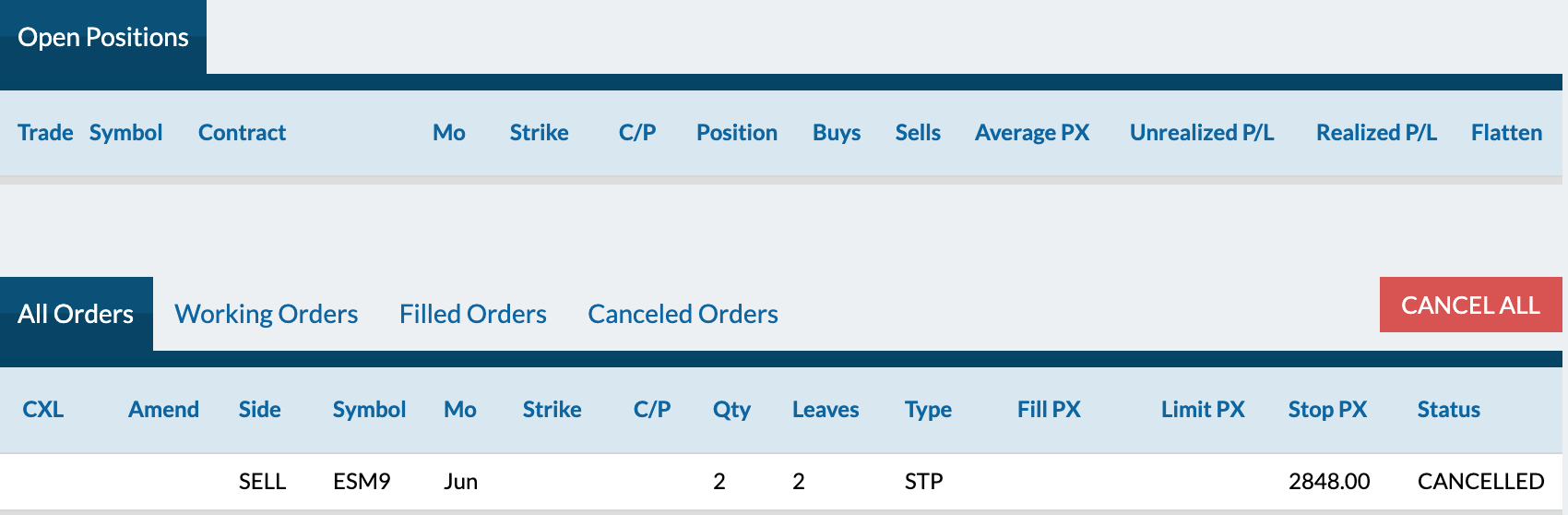Click the Flatten column header
Screen dimensions: 1568x515
pyautogui.click(x=1506, y=133)
